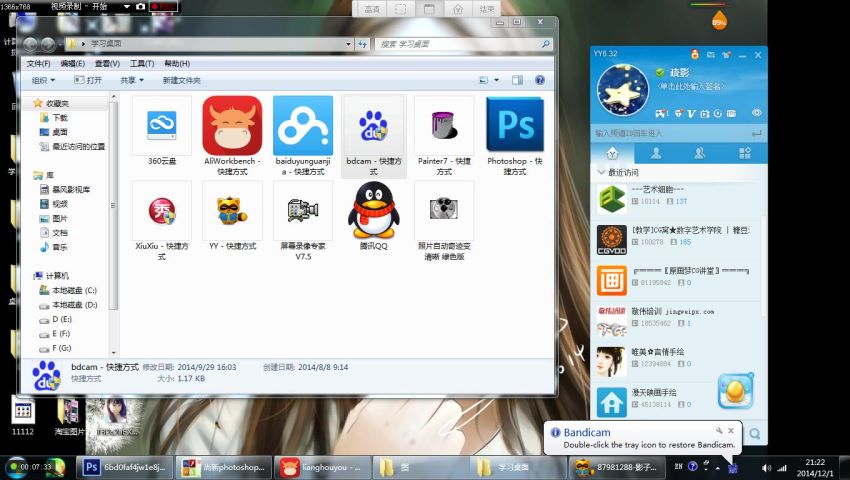Click the YY signature text 单击此处输入签名
The image size is (850, 480).
pos(690,86)
